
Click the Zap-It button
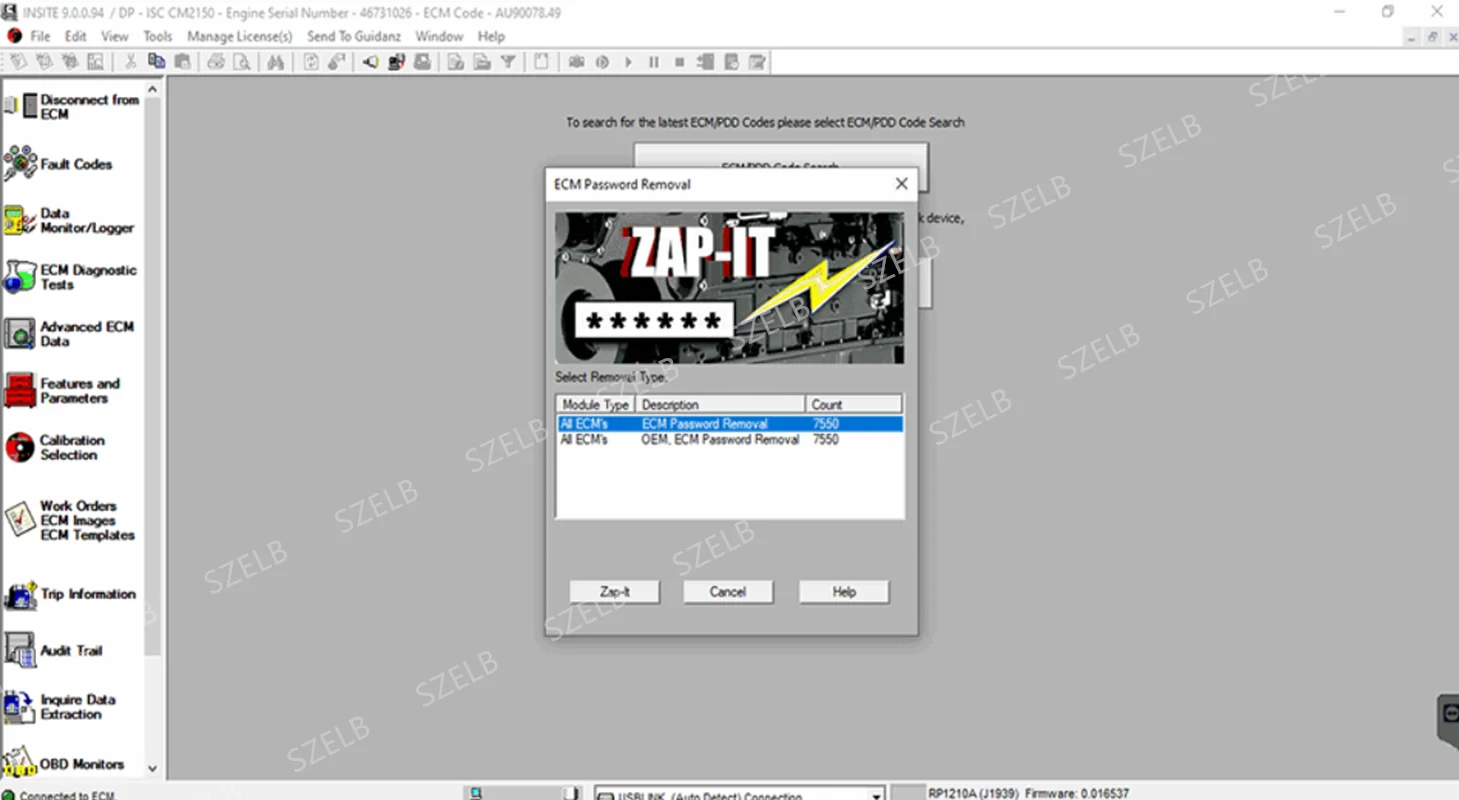(x=615, y=592)
